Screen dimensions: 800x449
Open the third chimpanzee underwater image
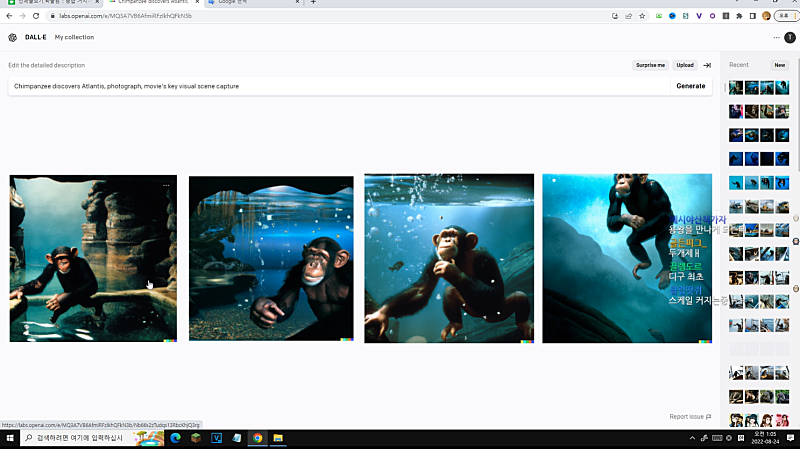[x=449, y=259]
